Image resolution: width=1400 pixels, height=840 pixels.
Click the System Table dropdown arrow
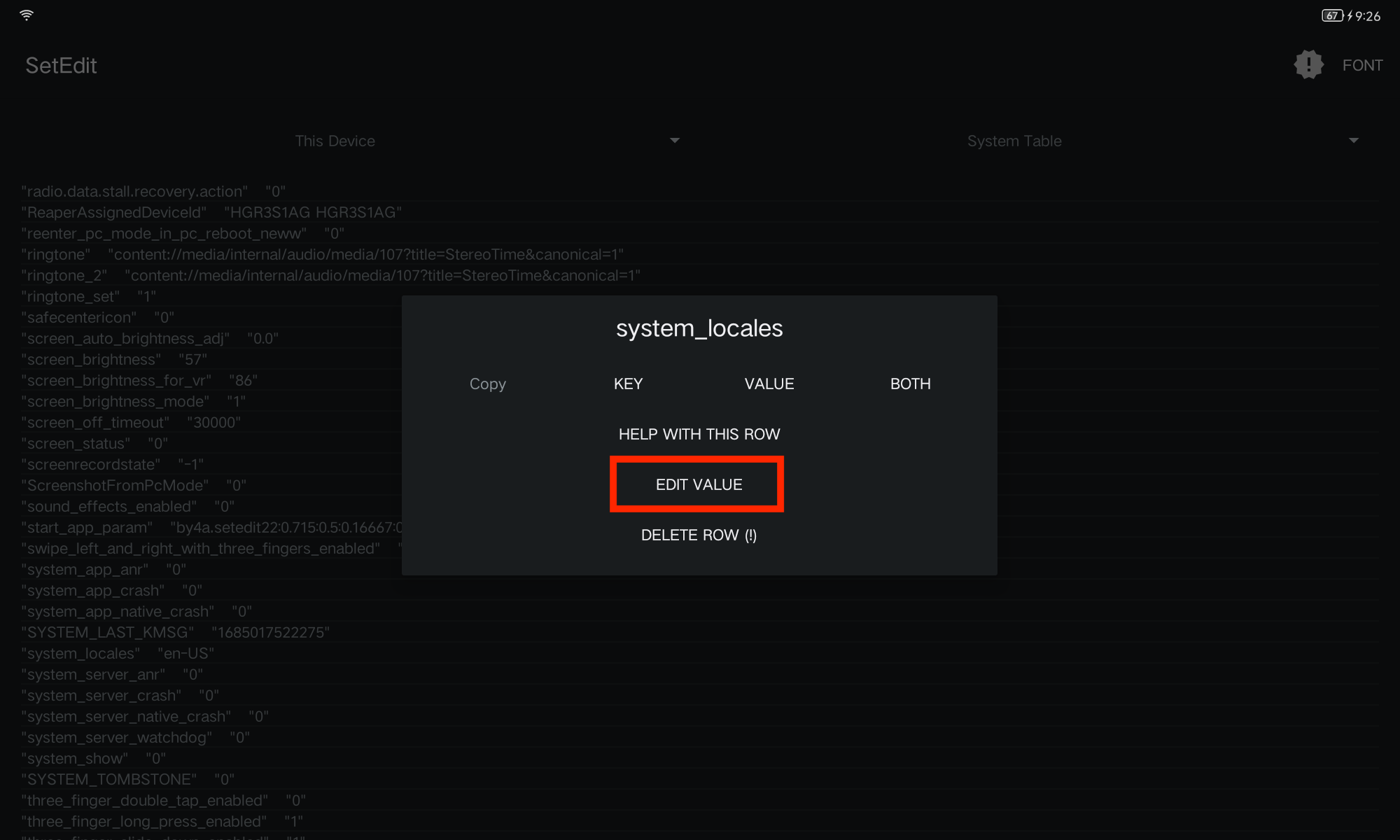point(1353,141)
